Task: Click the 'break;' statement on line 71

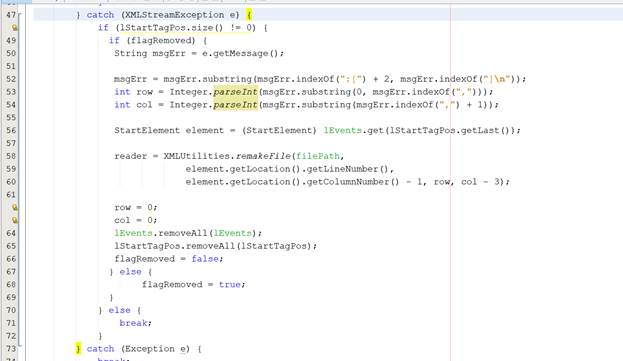Action: [x=135, y=323]
